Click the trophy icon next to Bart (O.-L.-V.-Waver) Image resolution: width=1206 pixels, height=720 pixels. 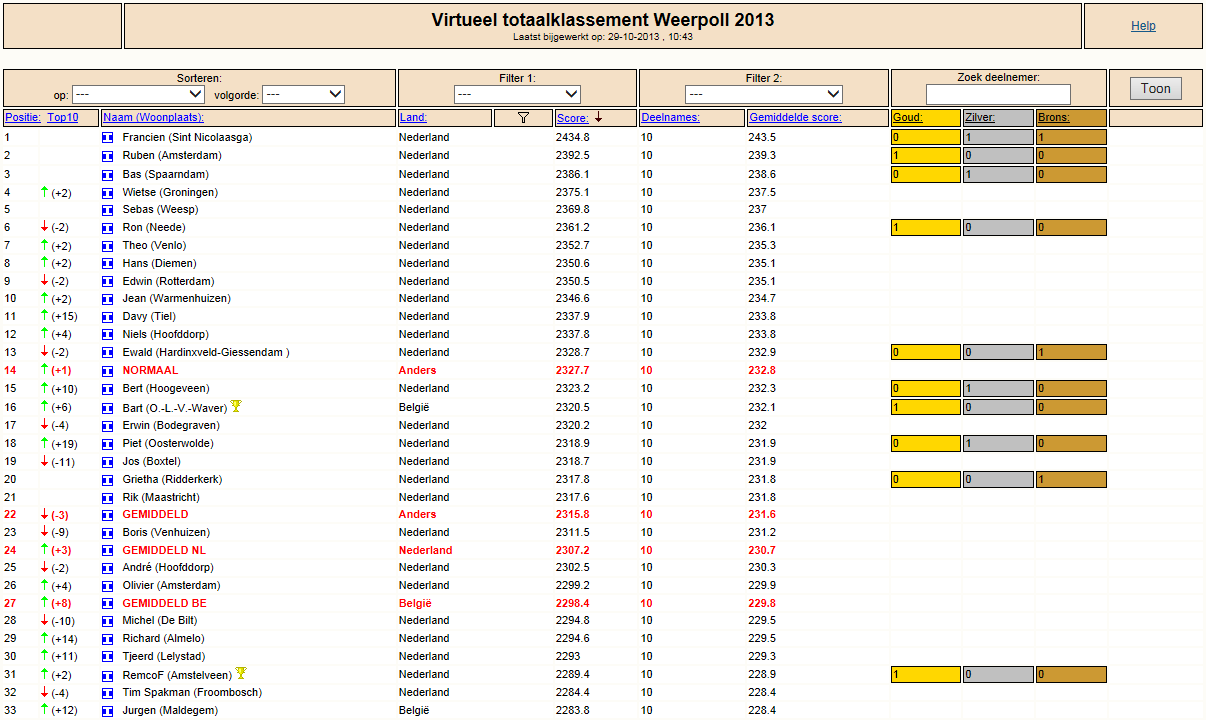(x=236, y=406)
